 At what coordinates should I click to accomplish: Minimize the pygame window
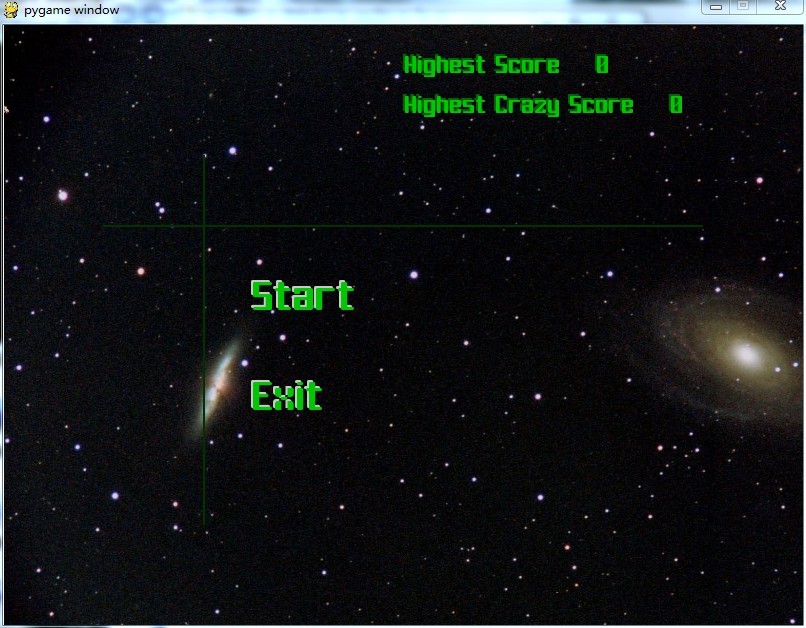pyautogui.click(x=716, y=7)
